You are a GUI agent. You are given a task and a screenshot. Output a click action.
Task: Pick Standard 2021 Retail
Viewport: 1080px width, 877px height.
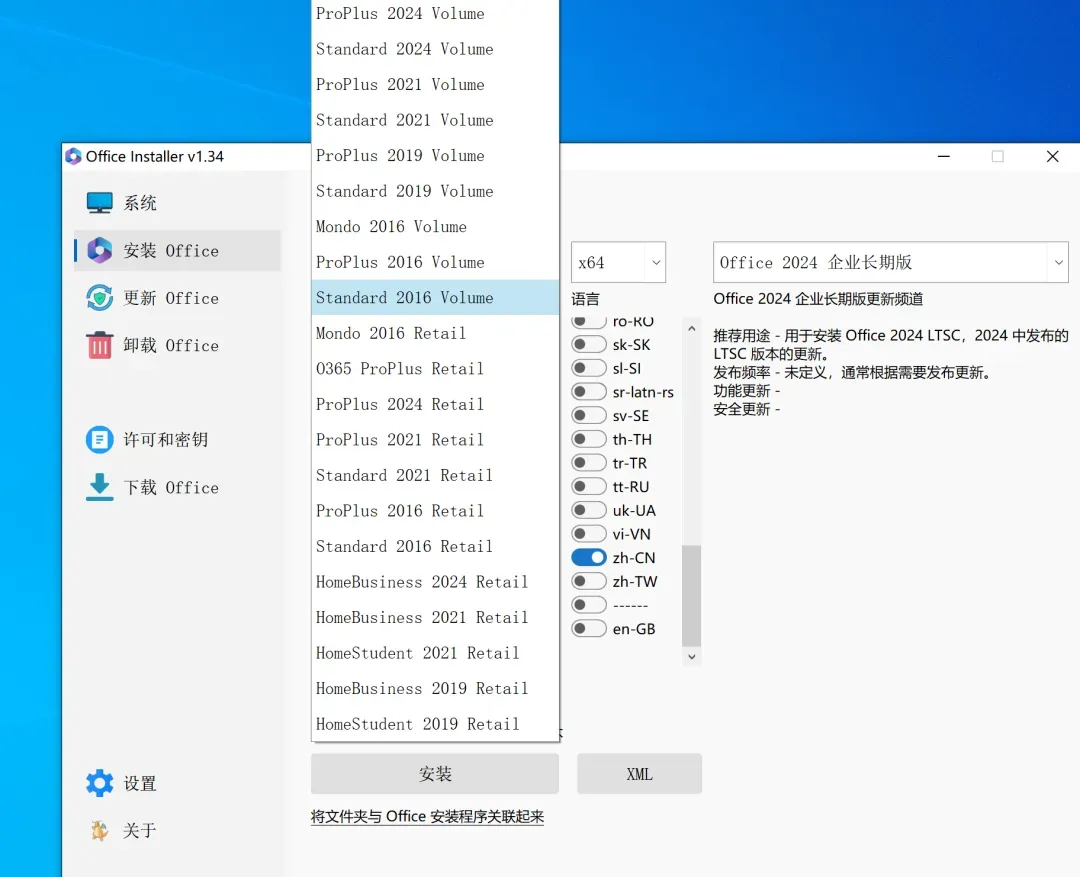click(x=435, y=475)
